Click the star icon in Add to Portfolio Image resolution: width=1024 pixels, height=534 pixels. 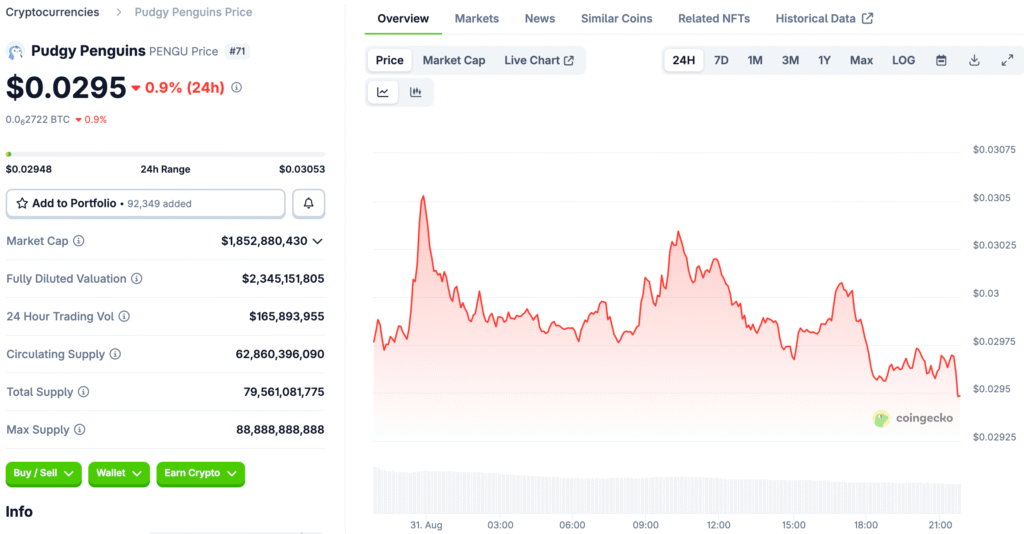(x=22, y=204)
